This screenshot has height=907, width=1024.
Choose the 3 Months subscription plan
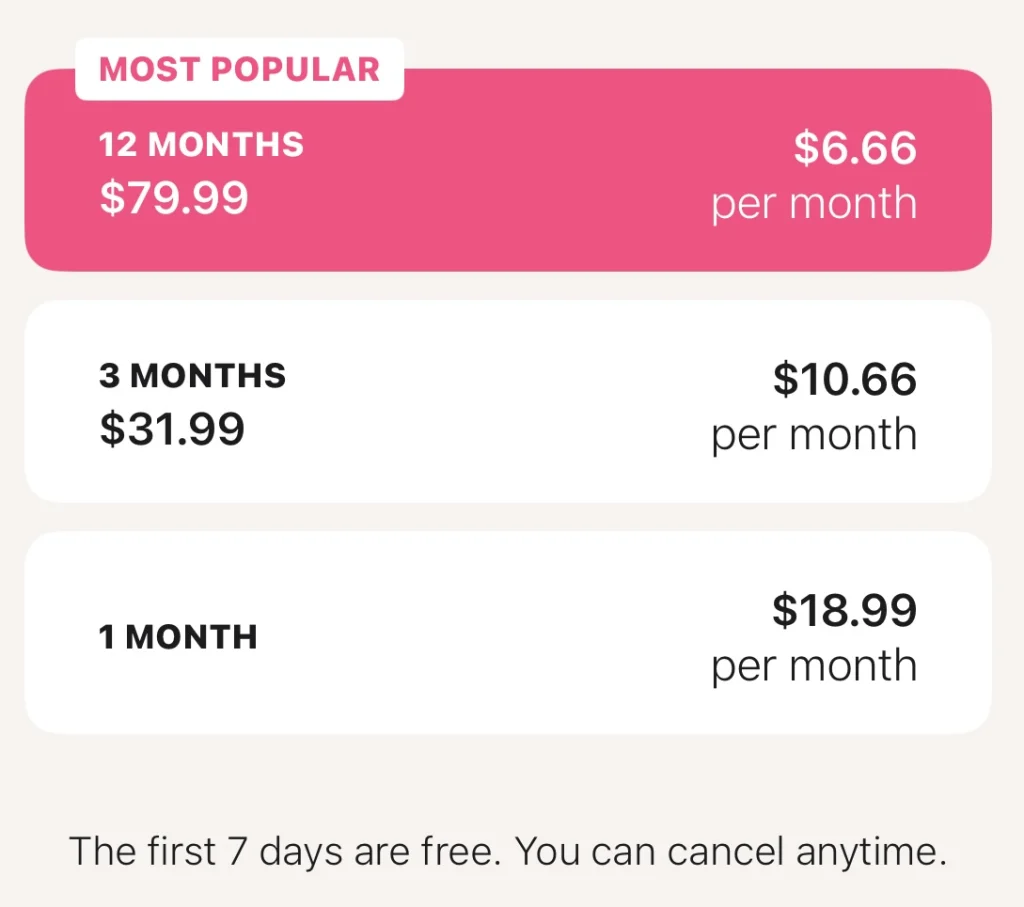(508, 401)
